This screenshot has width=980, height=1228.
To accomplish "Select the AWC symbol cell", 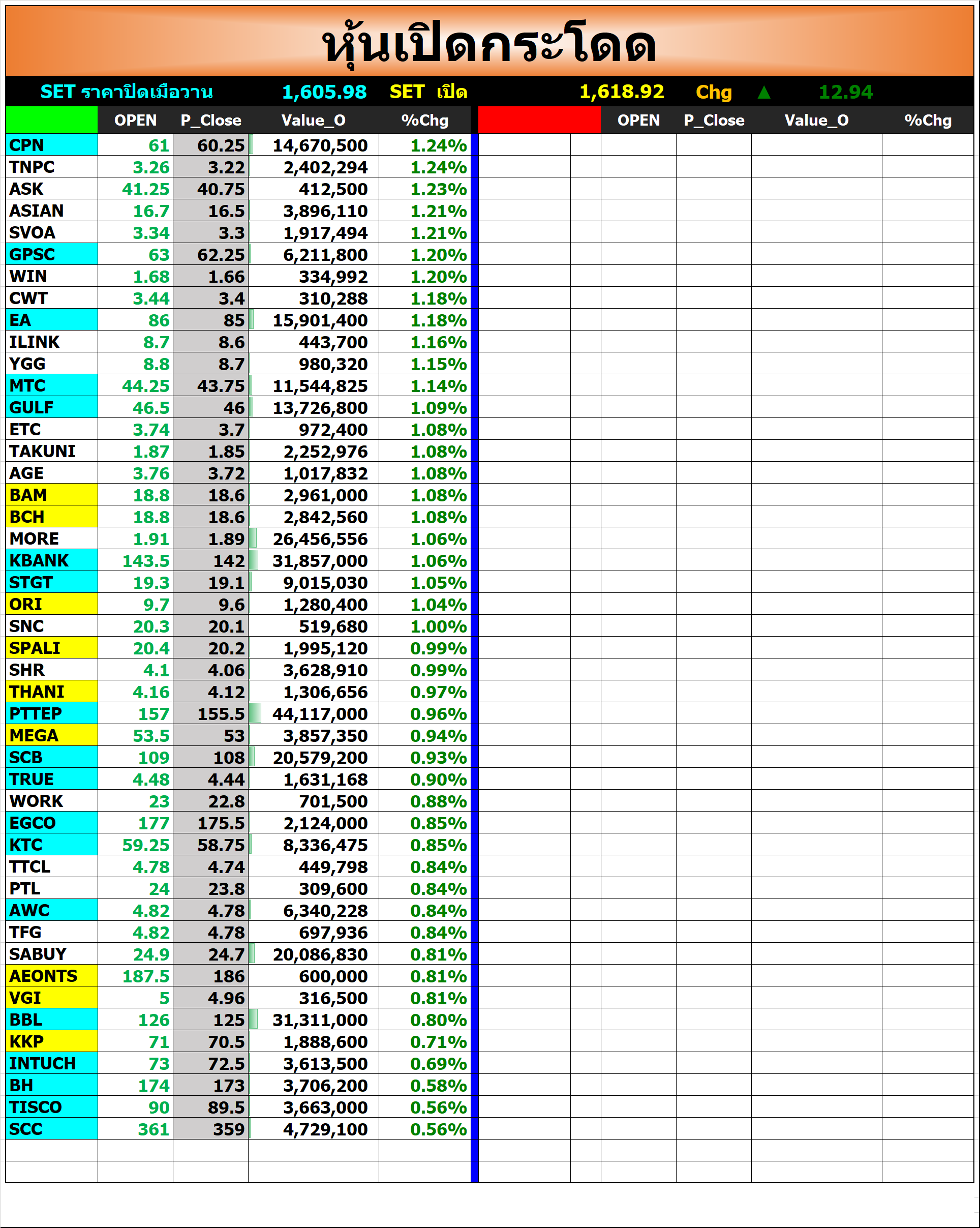I will [x=52, y=910].
